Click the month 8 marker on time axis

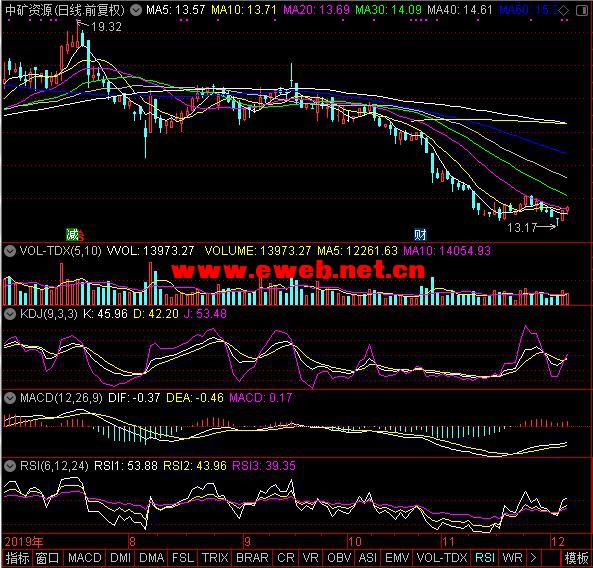[132, 542]
